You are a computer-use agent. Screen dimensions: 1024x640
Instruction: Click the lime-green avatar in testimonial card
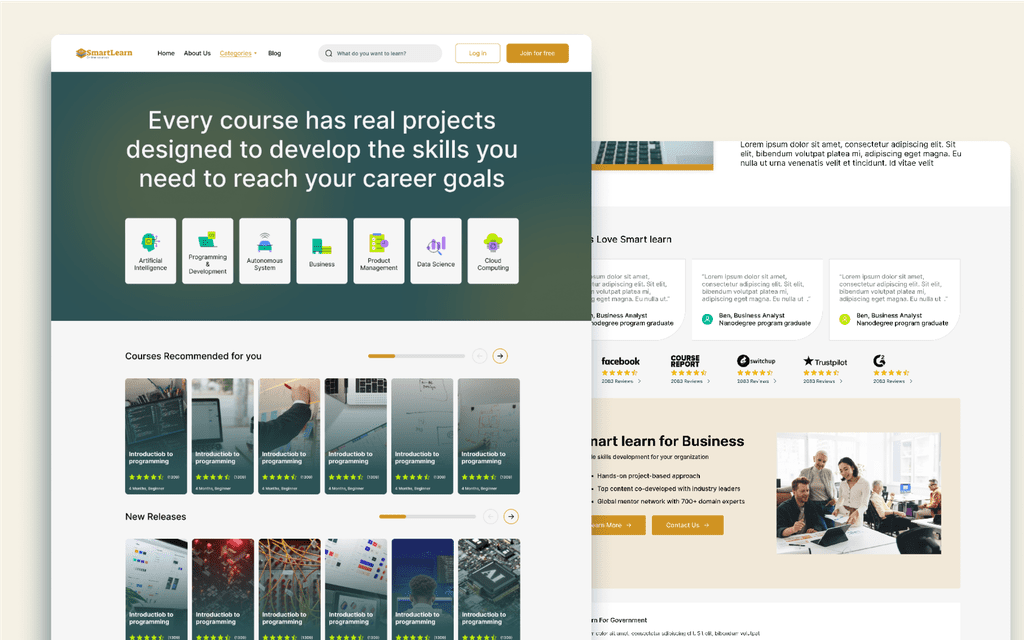coord(844,319)
